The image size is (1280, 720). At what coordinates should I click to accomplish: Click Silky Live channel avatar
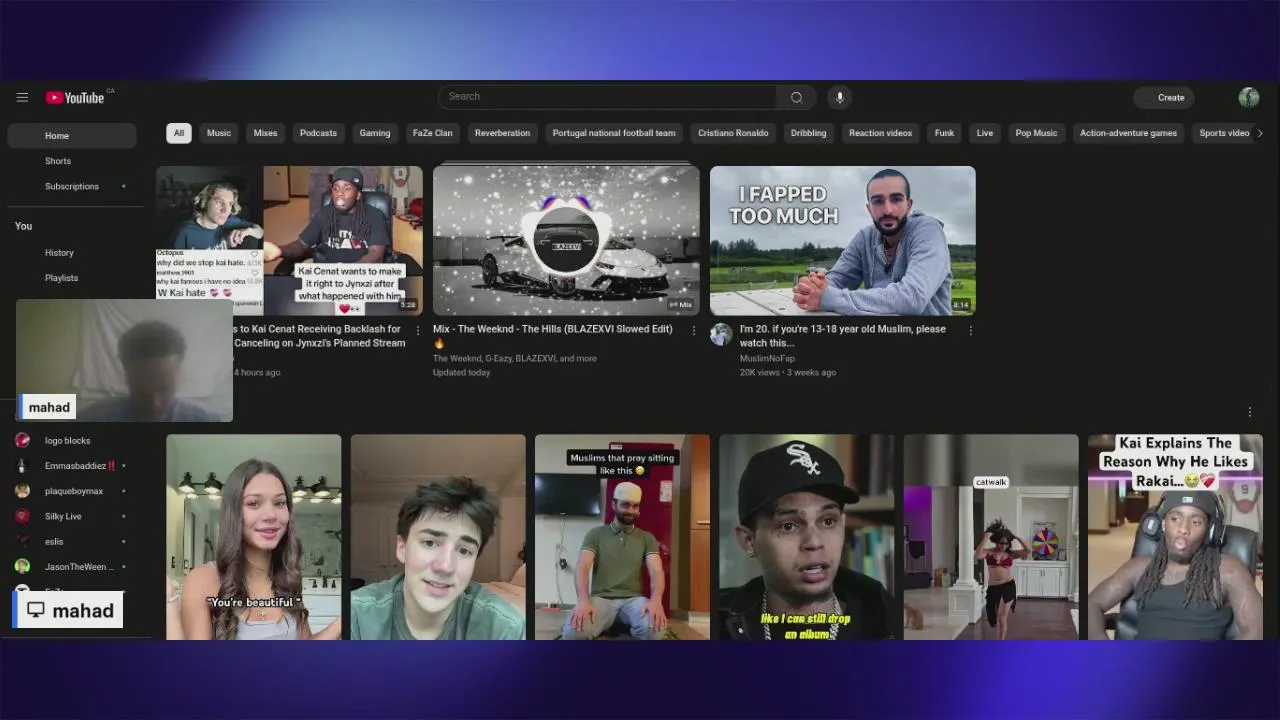22,516
